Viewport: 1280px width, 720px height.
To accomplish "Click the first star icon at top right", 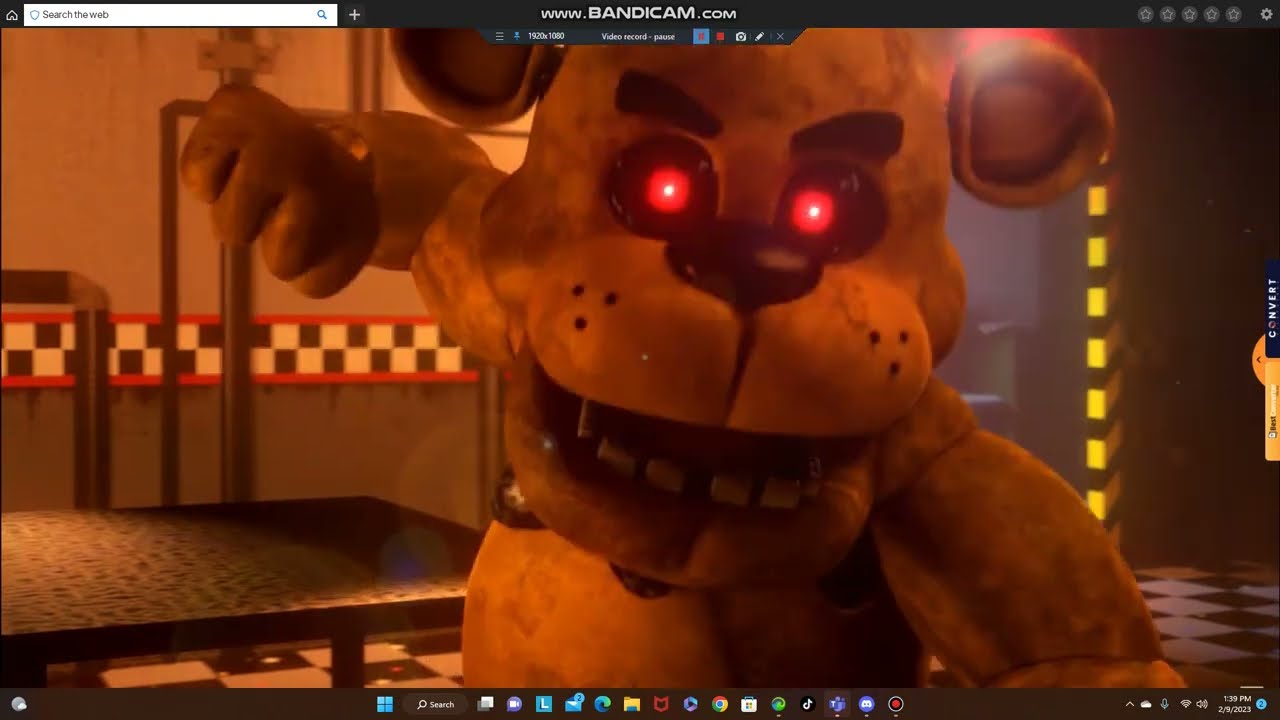I will 1146,14.
